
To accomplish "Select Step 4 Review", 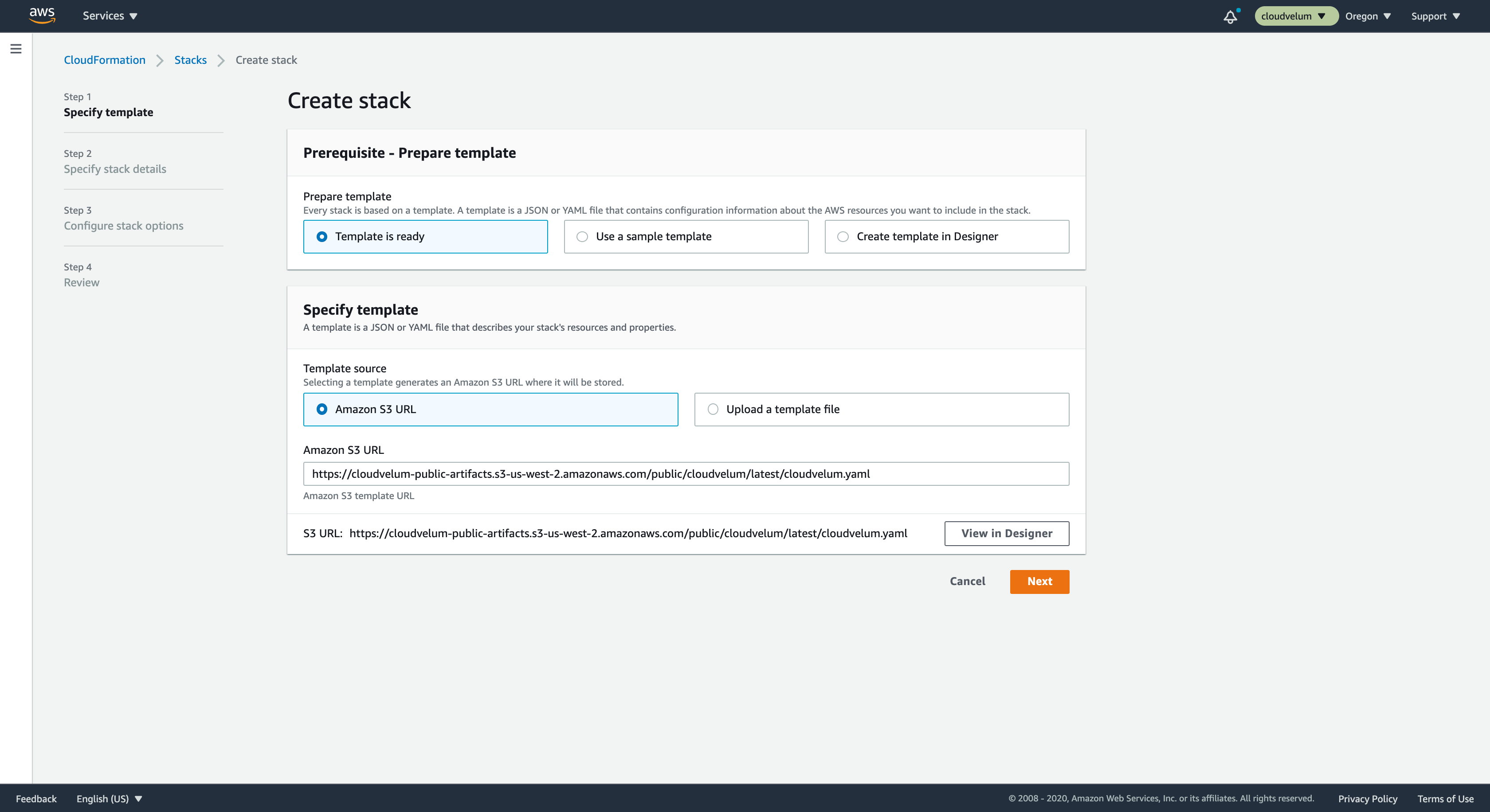I will tap(82, 274).
